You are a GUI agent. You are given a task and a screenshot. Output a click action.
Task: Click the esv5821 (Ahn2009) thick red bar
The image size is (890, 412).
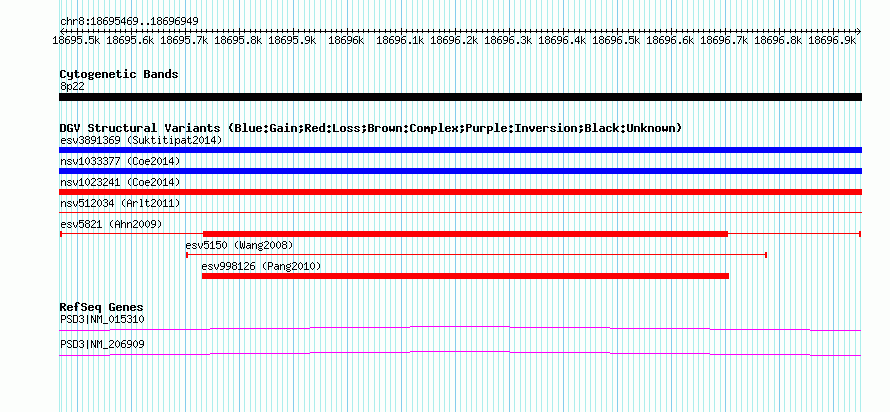[x=465, y=234]
